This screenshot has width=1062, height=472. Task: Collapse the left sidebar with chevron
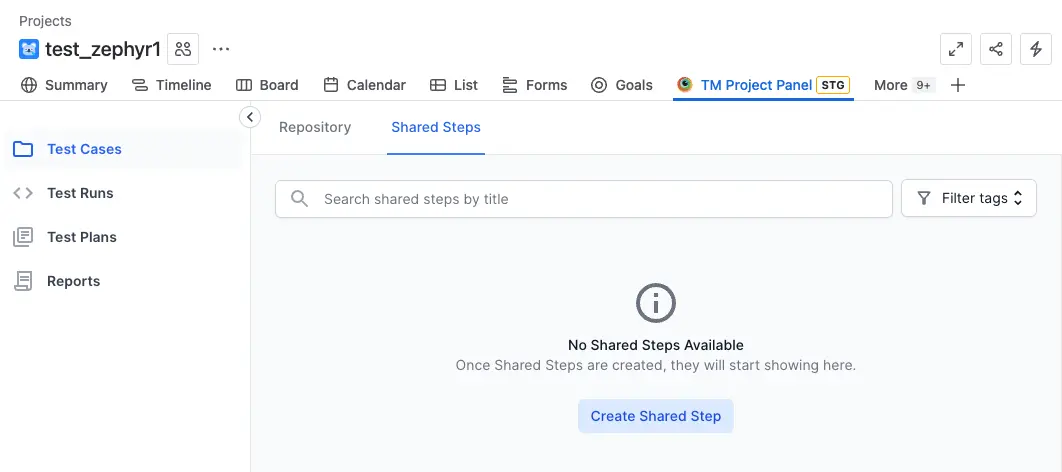tap(250, 118)
